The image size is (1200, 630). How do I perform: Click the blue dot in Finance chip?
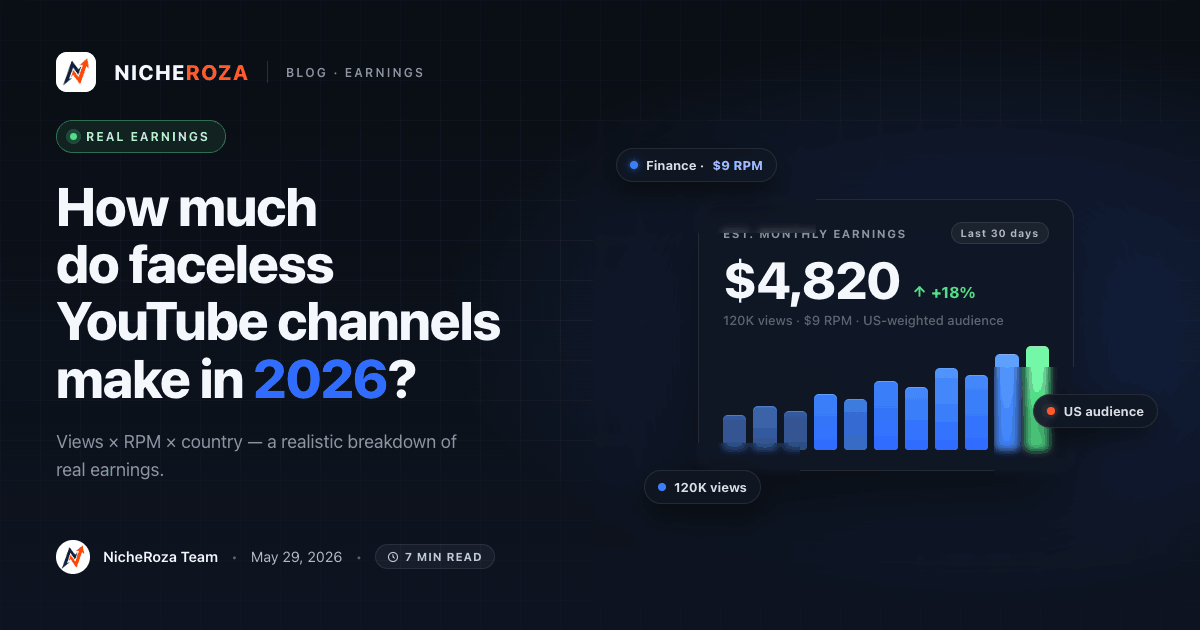634,165
